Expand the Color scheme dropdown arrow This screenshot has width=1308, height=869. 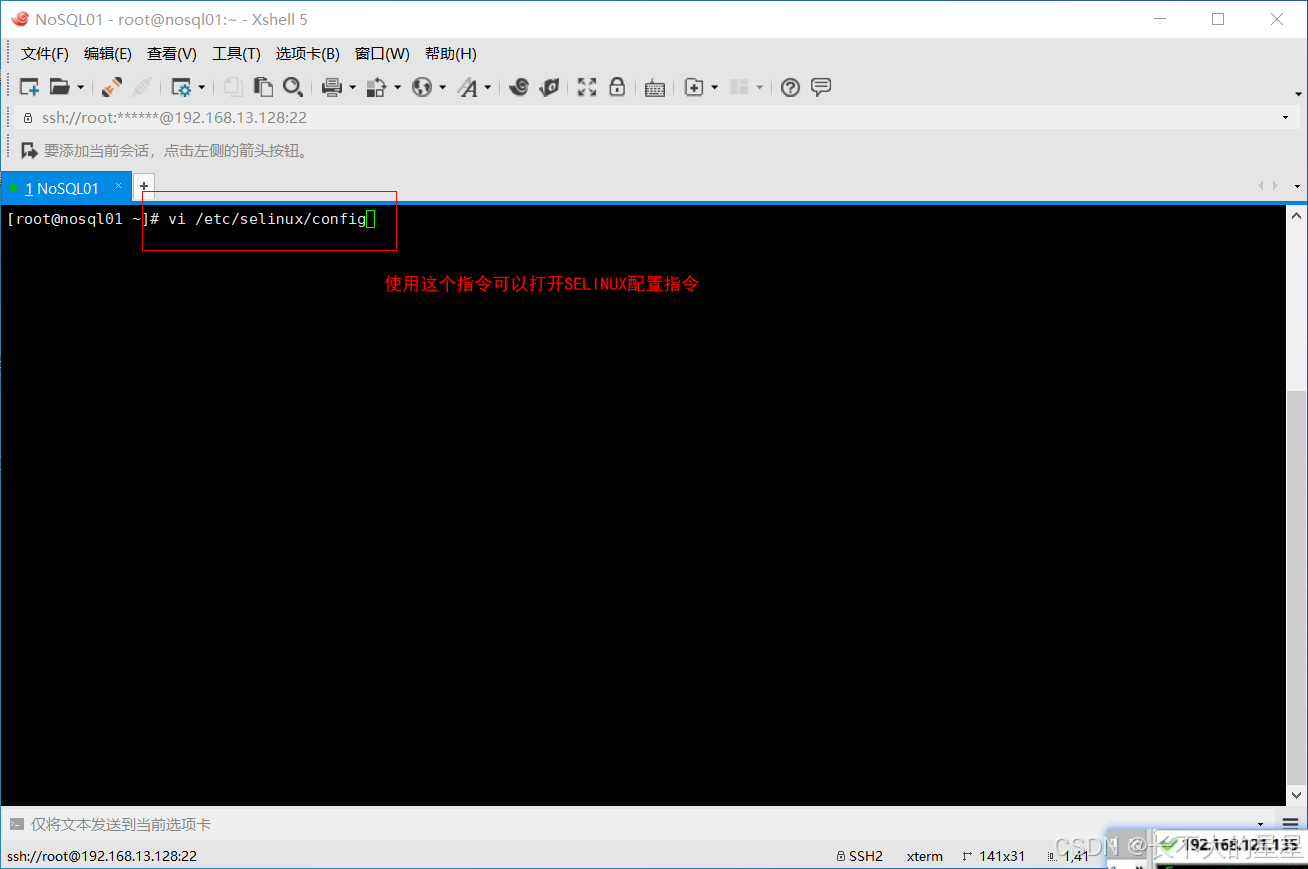[x=397, y=88]
